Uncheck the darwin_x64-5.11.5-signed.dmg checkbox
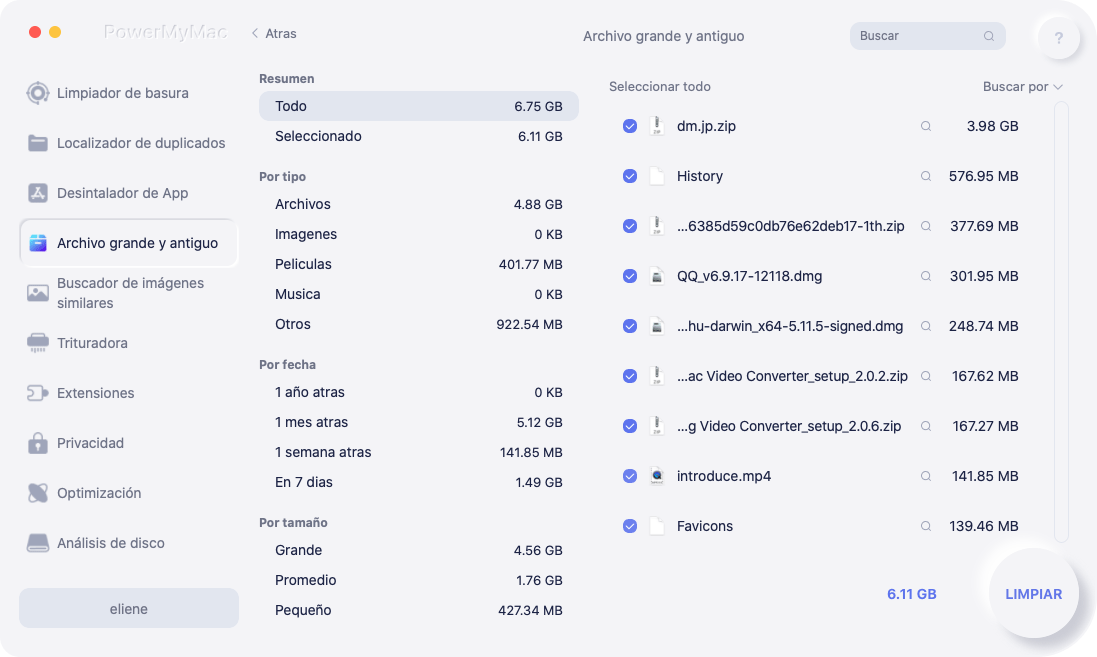Image resolution: width=1097 pixels, height=657 pixels. tap(630, 326)
